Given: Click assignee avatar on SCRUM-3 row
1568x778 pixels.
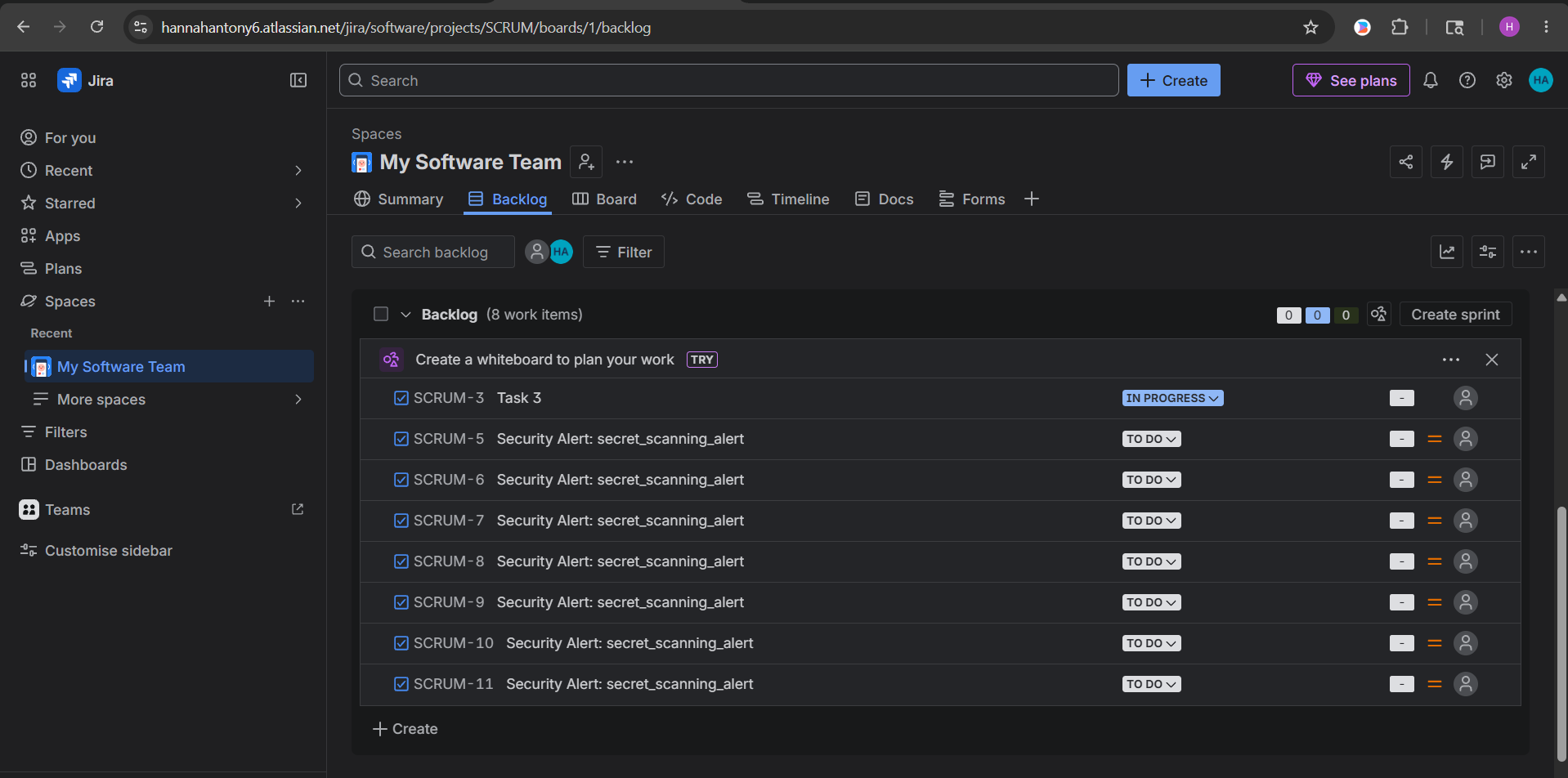Looking at the screenshot, I should point(1466,398).
